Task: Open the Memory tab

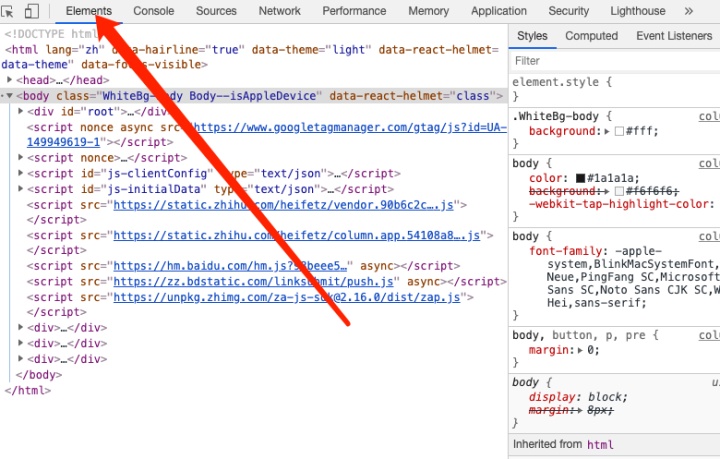Action: [428, 11]
